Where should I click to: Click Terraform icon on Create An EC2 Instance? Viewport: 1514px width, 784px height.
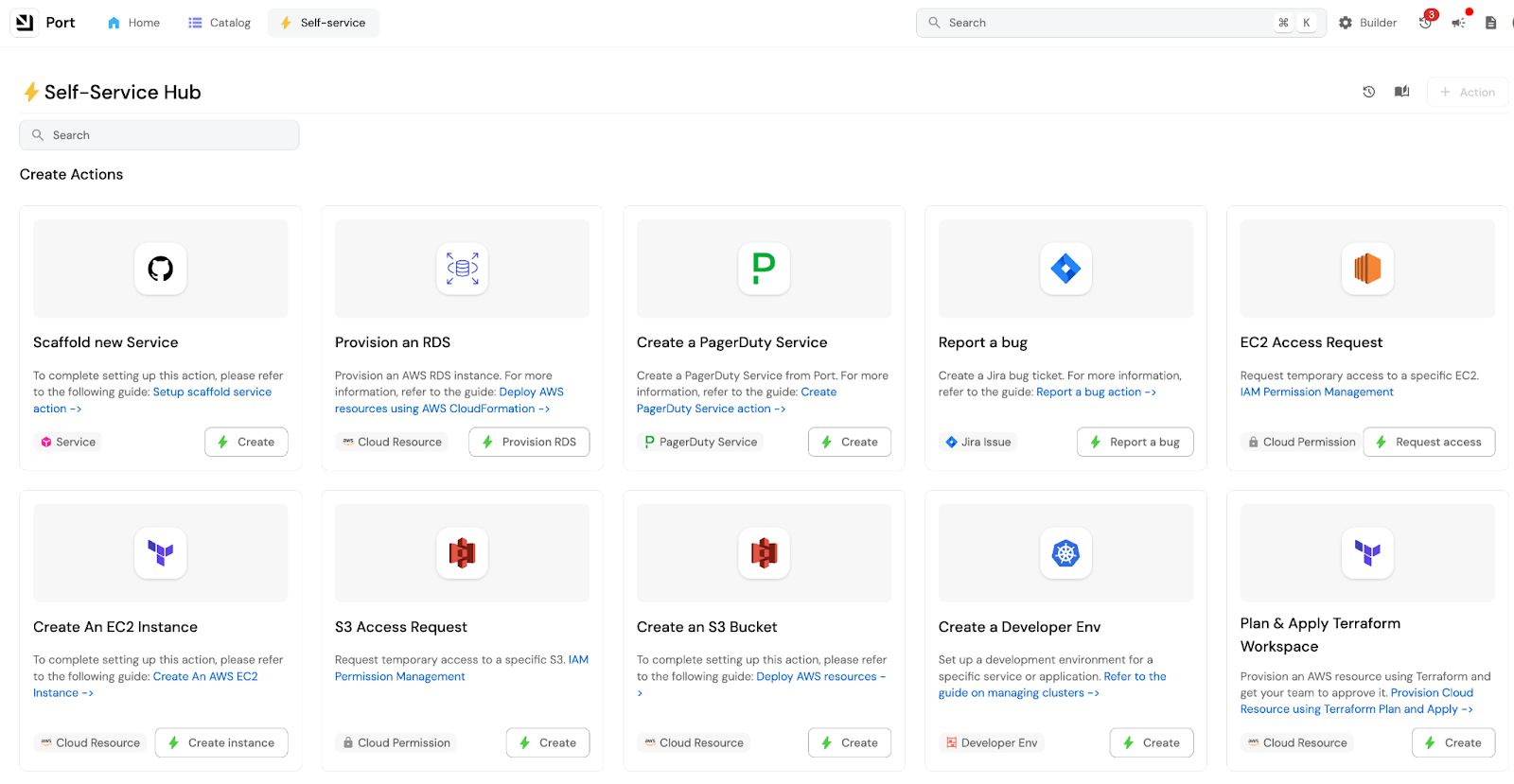tap(161, 553)
